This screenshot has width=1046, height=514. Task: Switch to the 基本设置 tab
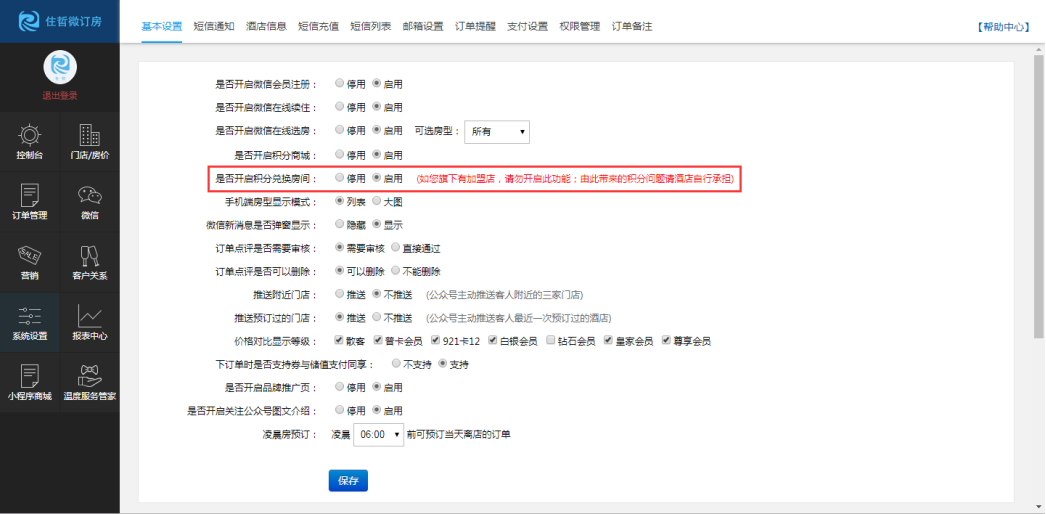pos(161,27)
